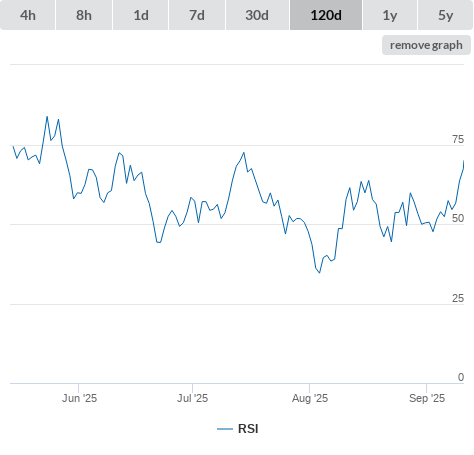Open the 7d time range view

(x=197, y=15)
